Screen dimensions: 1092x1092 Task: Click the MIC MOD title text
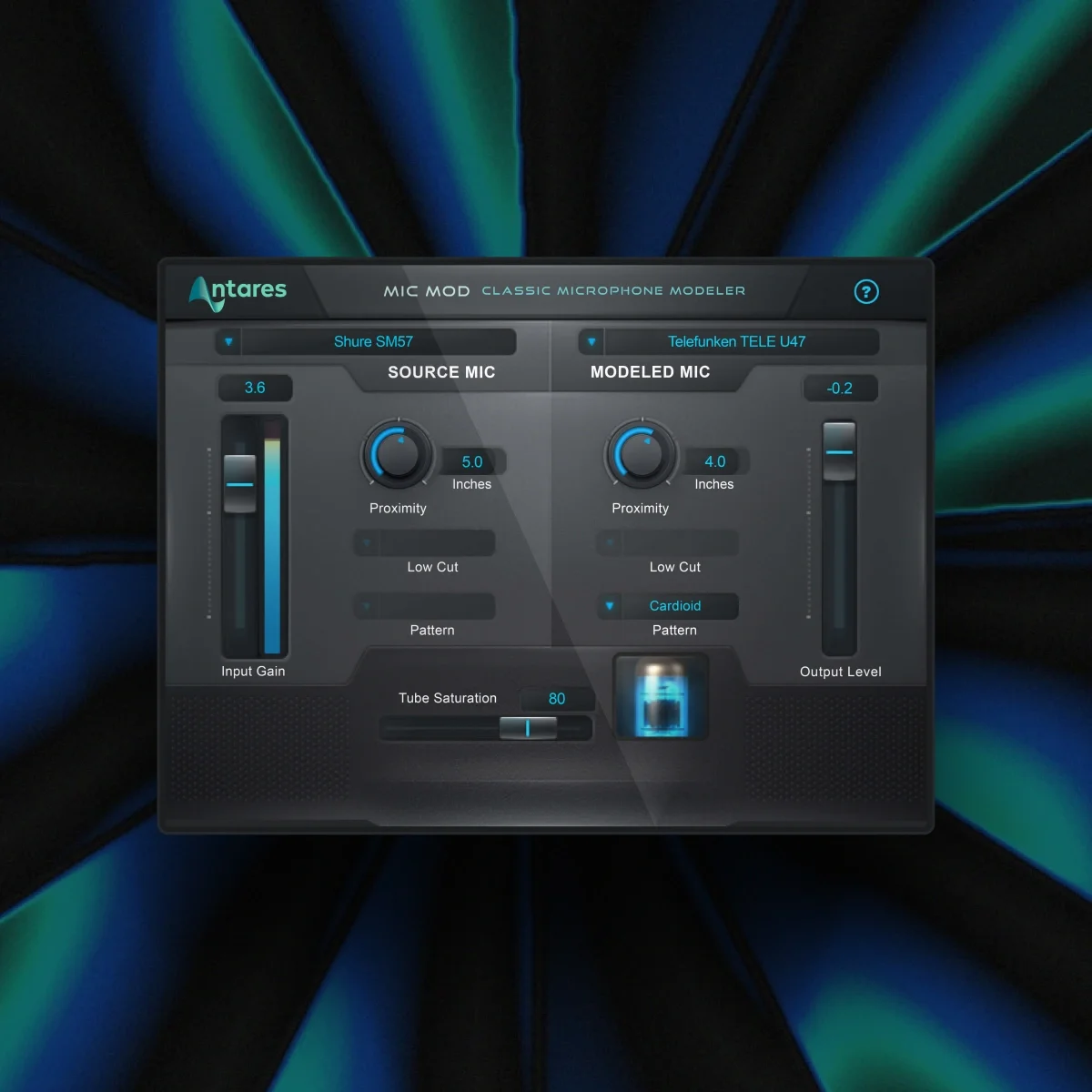pyautogui.click(x=427, y=291)
